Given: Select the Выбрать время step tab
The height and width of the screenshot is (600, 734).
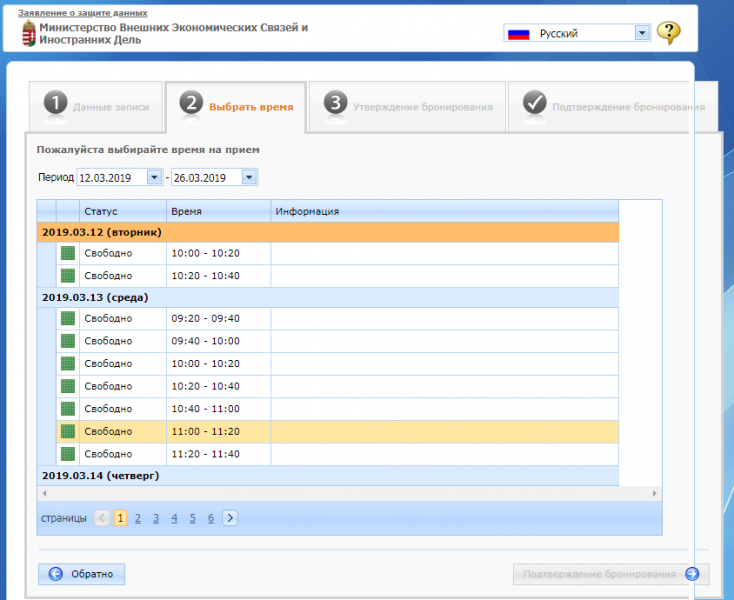Looking at the screenshot, I should [236, 107].
